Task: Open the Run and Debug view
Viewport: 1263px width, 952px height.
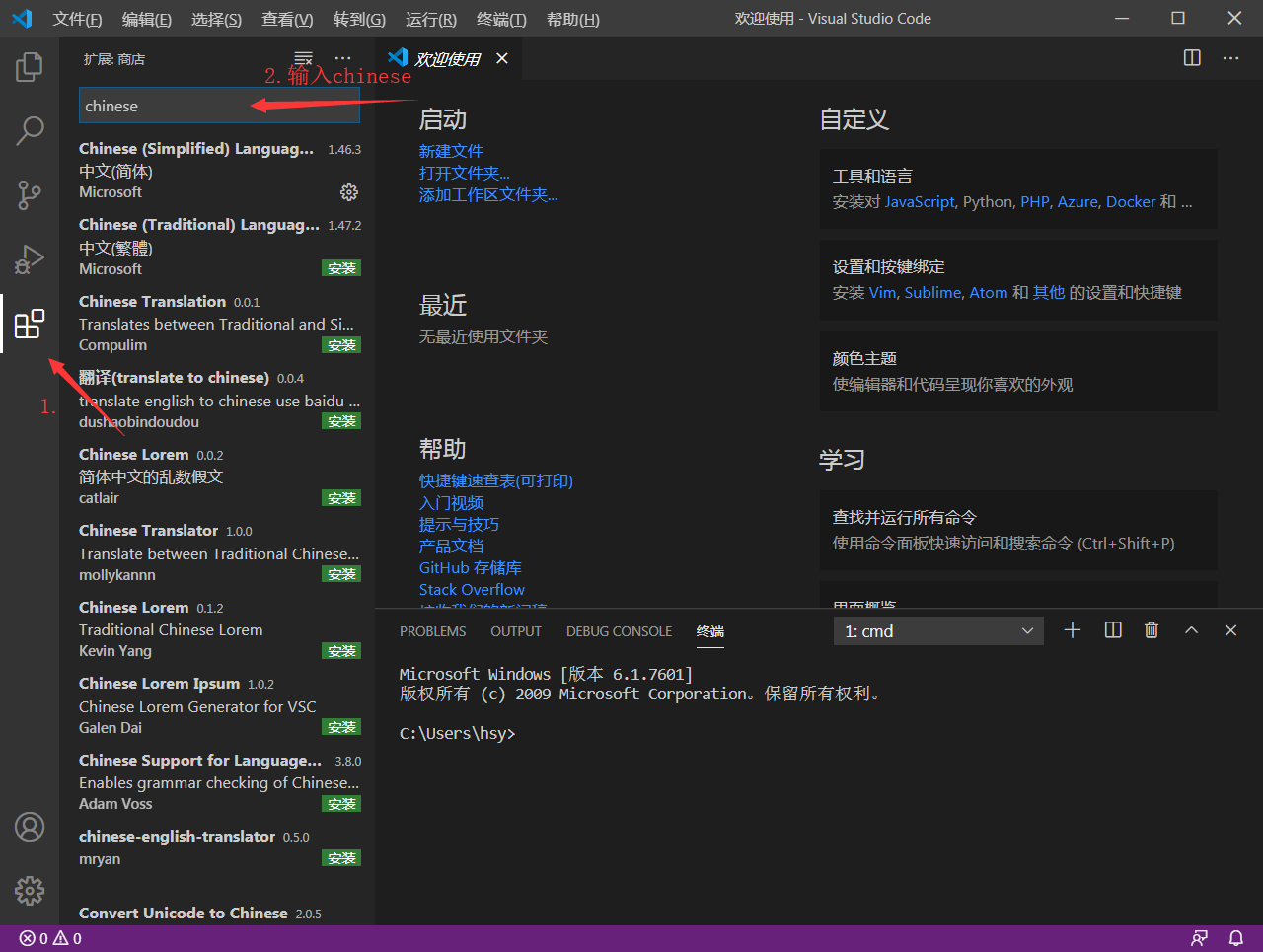Action: tap(30, 258)
